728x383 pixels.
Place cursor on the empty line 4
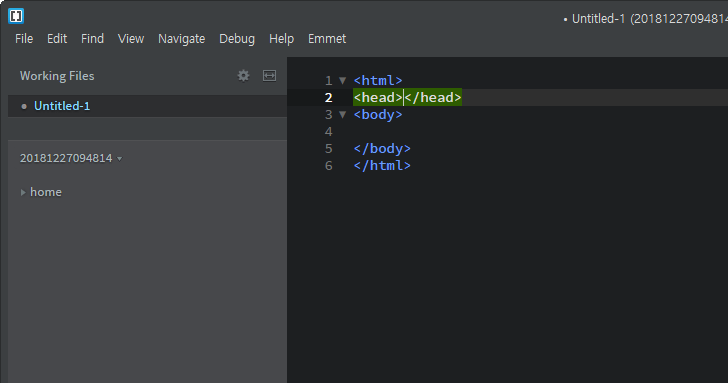[x=540, y=132]
